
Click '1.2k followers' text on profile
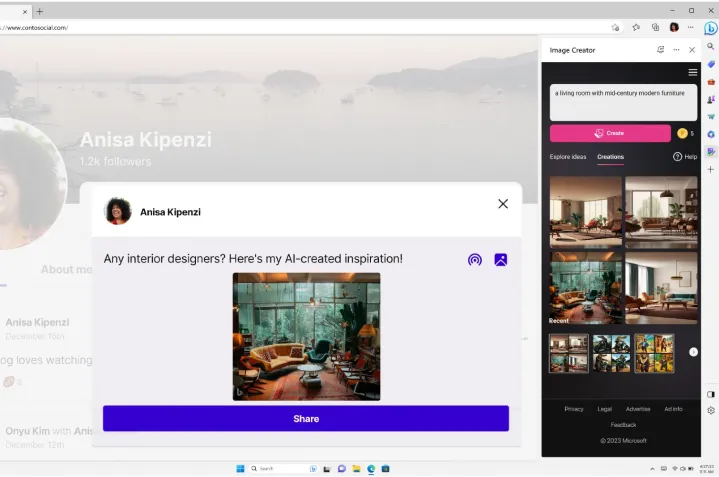115,161
